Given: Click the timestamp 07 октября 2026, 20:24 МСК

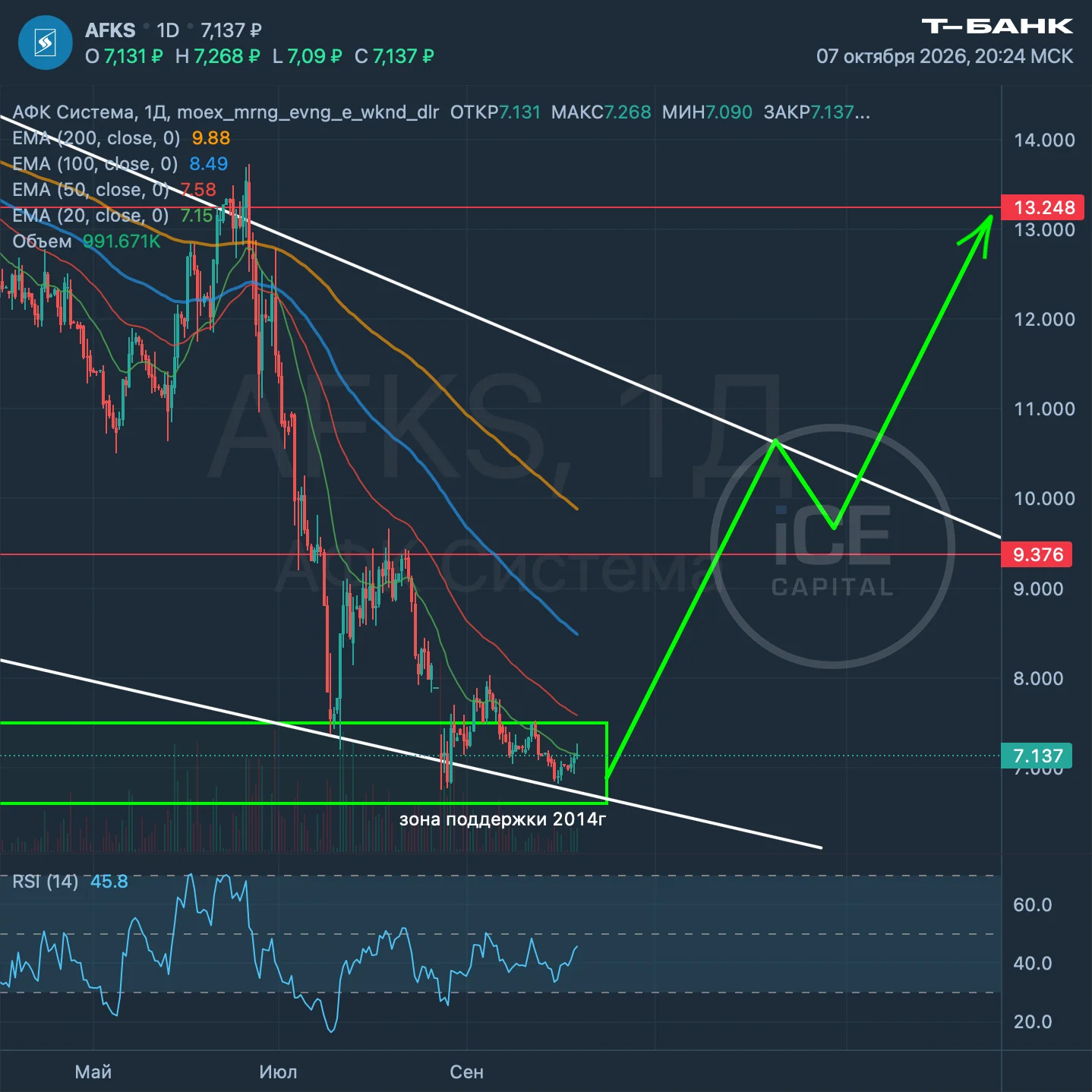Looking at the screenshot, I should pyautogui.click(x=945, y=56).
